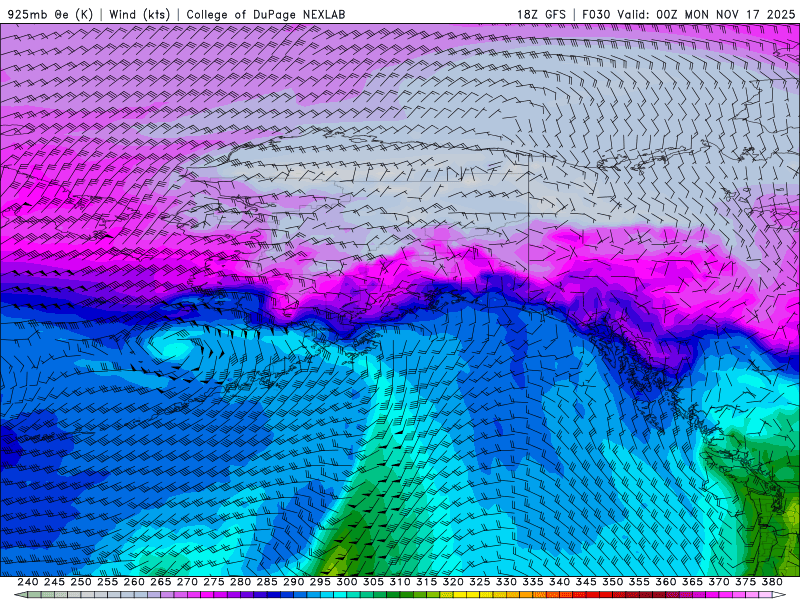Image resolution: width=800 pixels, height=600 pixels.
Task: Click the 345 value on color scale
Action: [x=585, y=582]
